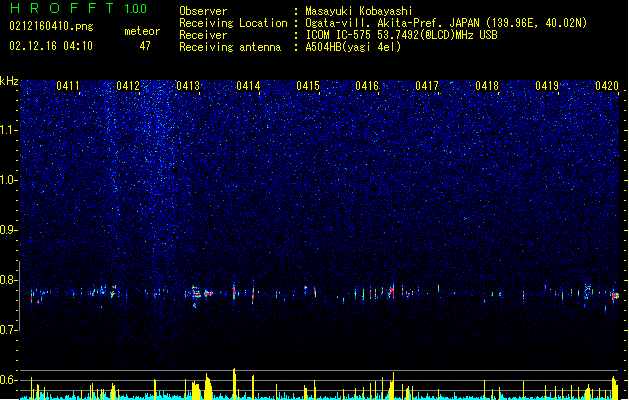The height and width of the screenshot is (400, 629).
Task: Click the date stamp 02.12.16 04:10
Action: pos(51,46)
